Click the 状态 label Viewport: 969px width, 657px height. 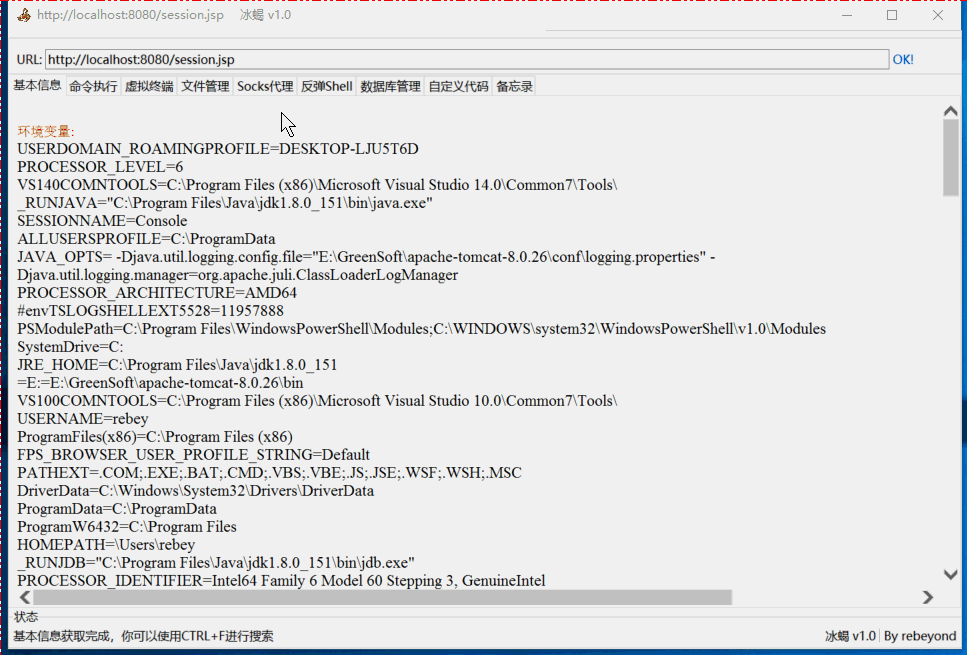(x=26, y=617)
